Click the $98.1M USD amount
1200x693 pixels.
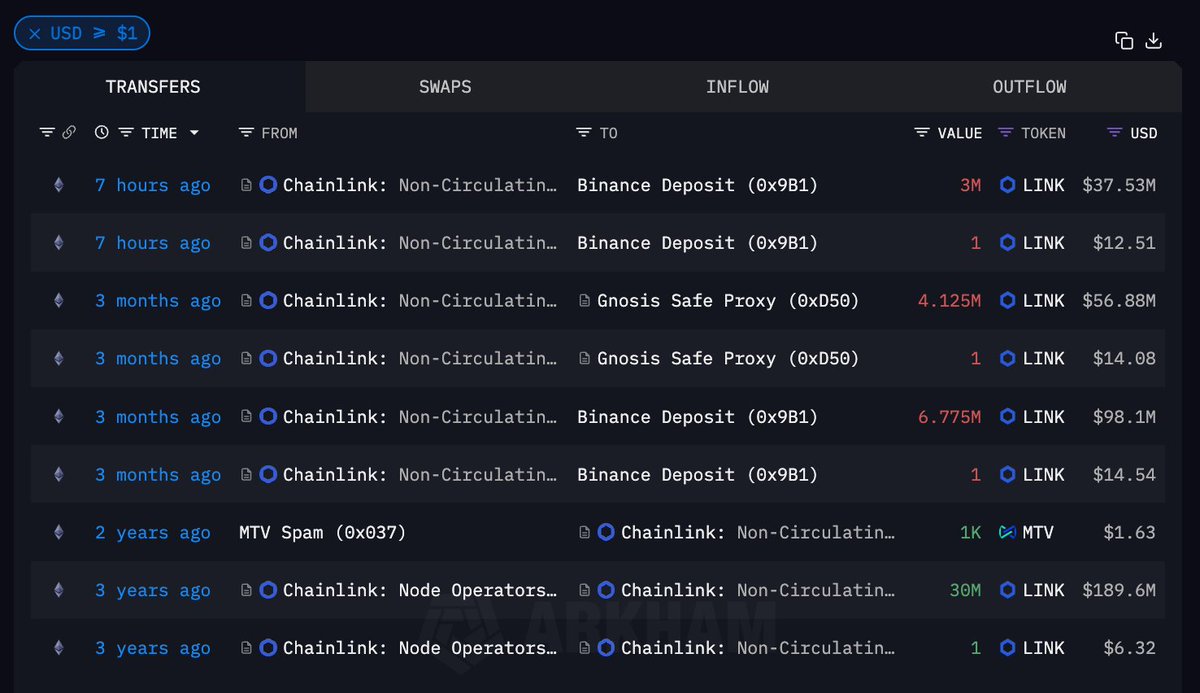[x=1125, y=417]
